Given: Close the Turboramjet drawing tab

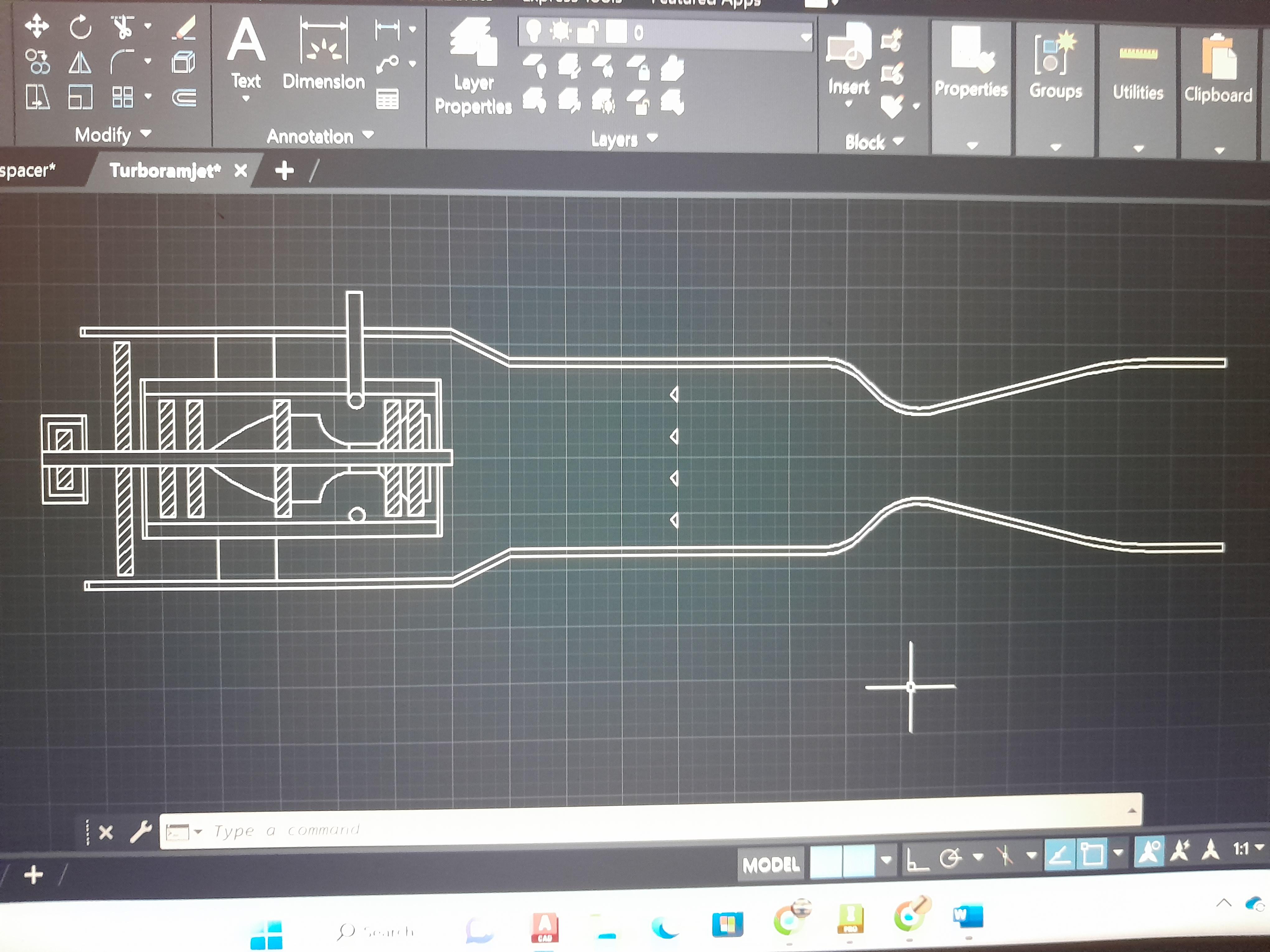Looking at the screenshot, I should [x=241, y=170].
